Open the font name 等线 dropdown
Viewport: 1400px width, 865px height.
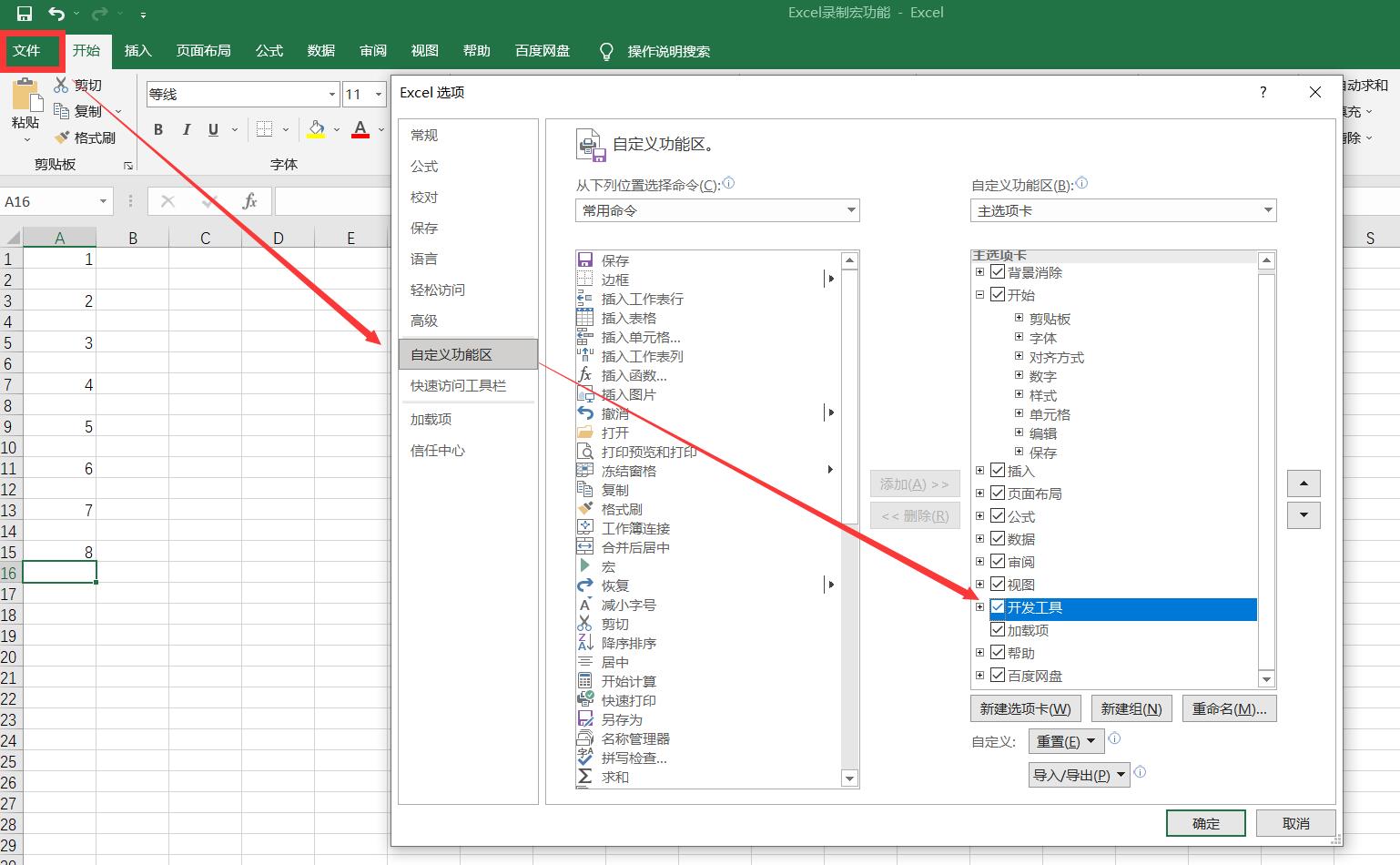(x=331, y=94)
